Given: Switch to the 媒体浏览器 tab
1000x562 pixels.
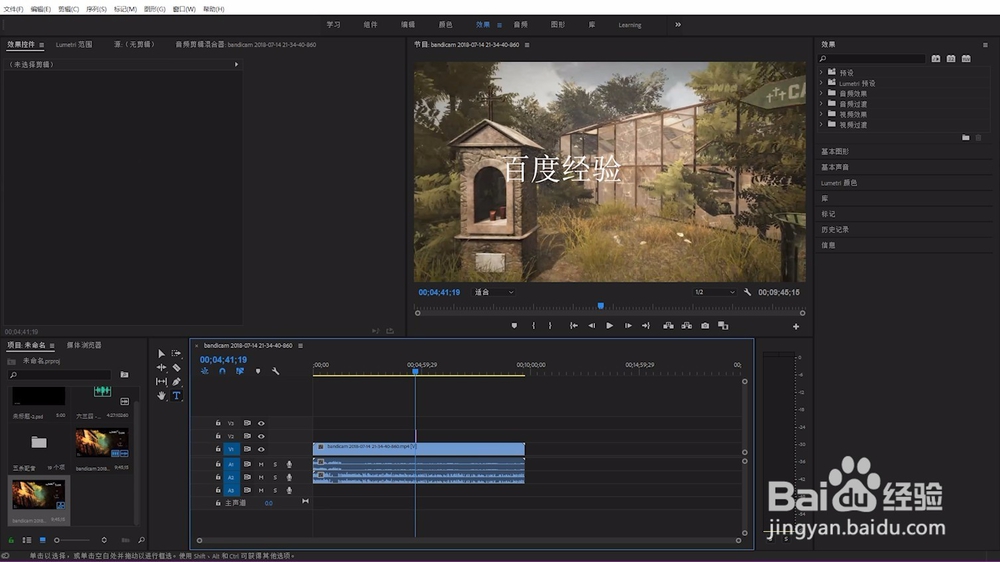Looking at the screenshot, I should pyautogui.click(x=84, y=345).
